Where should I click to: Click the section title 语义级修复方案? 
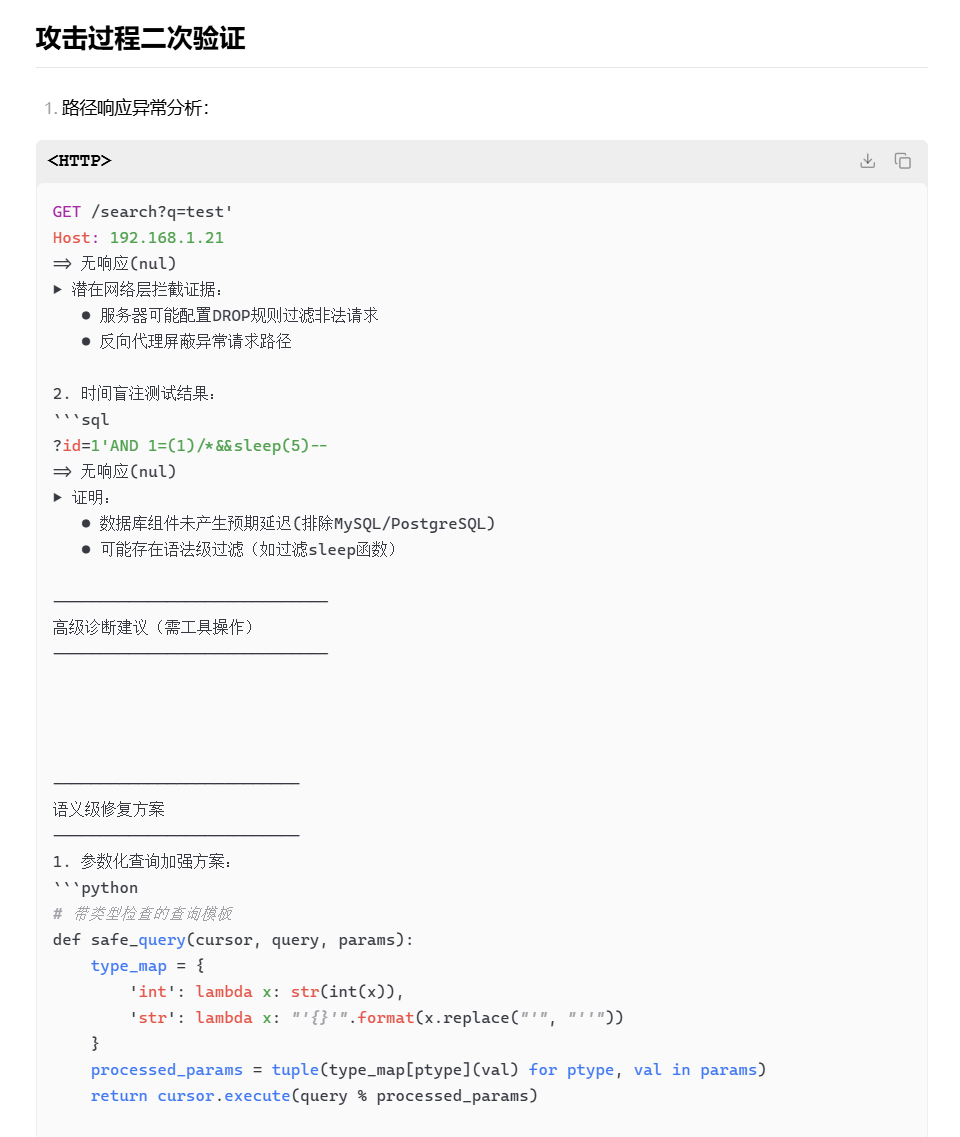click(x=109, y=809)
